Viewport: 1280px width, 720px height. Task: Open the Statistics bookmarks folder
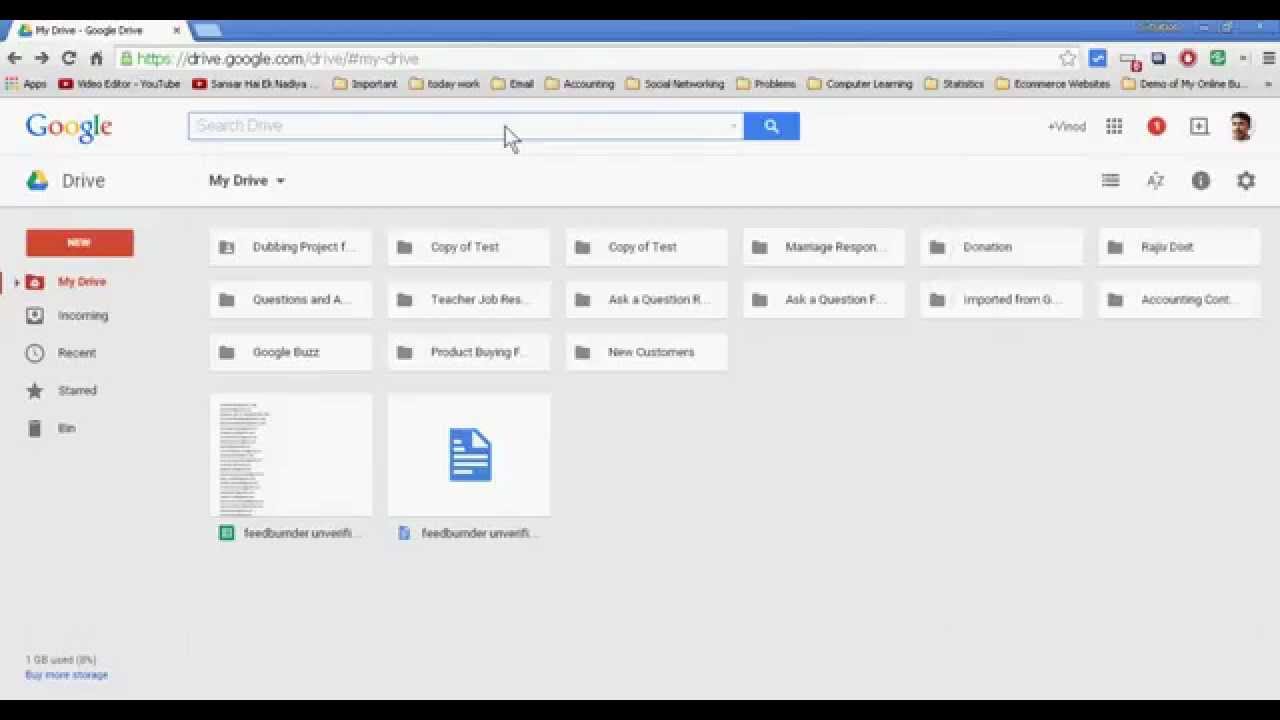pyautogui.click(x=954, y=84)
